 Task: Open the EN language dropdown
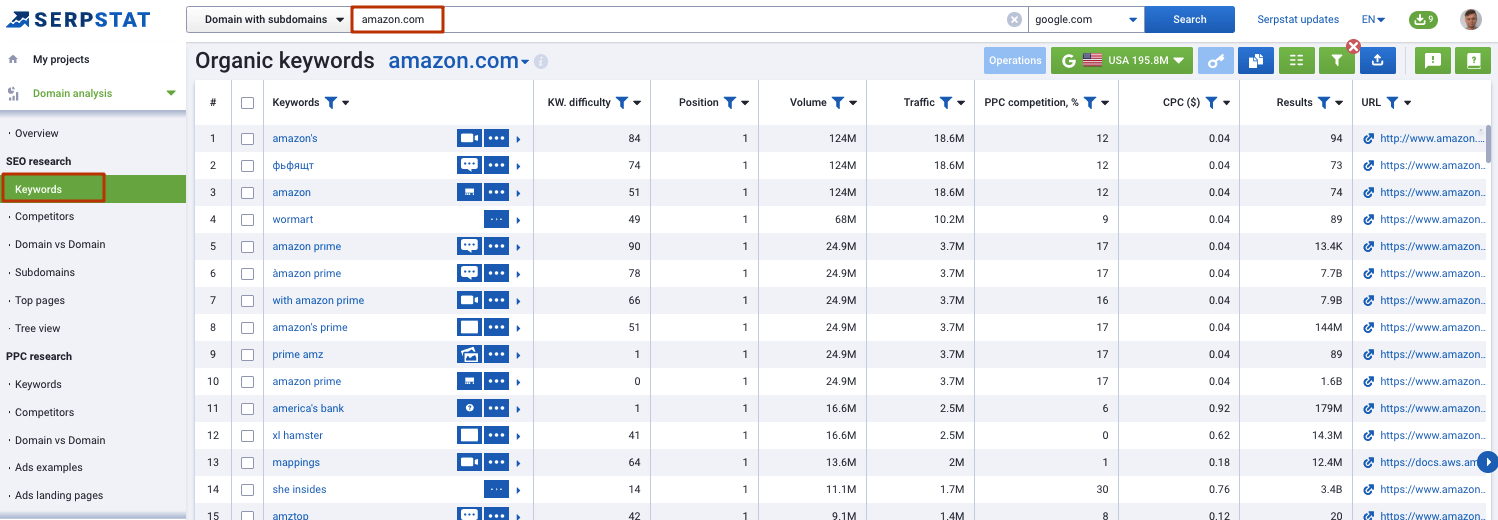1373,19
